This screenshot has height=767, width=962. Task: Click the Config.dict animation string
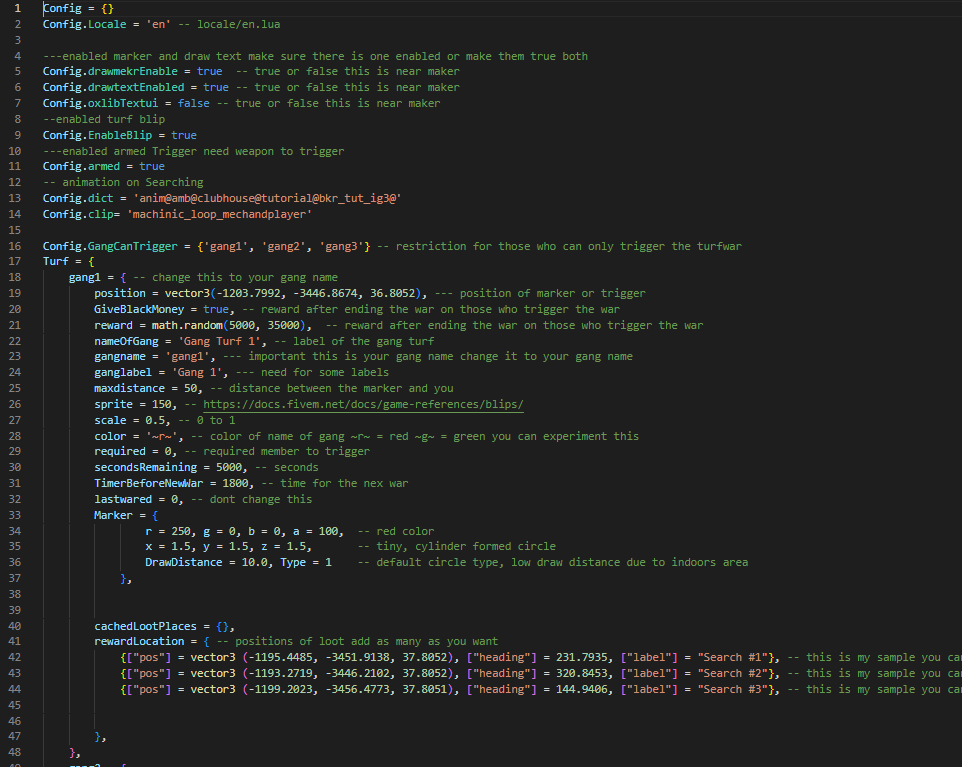tap(267, 198)
